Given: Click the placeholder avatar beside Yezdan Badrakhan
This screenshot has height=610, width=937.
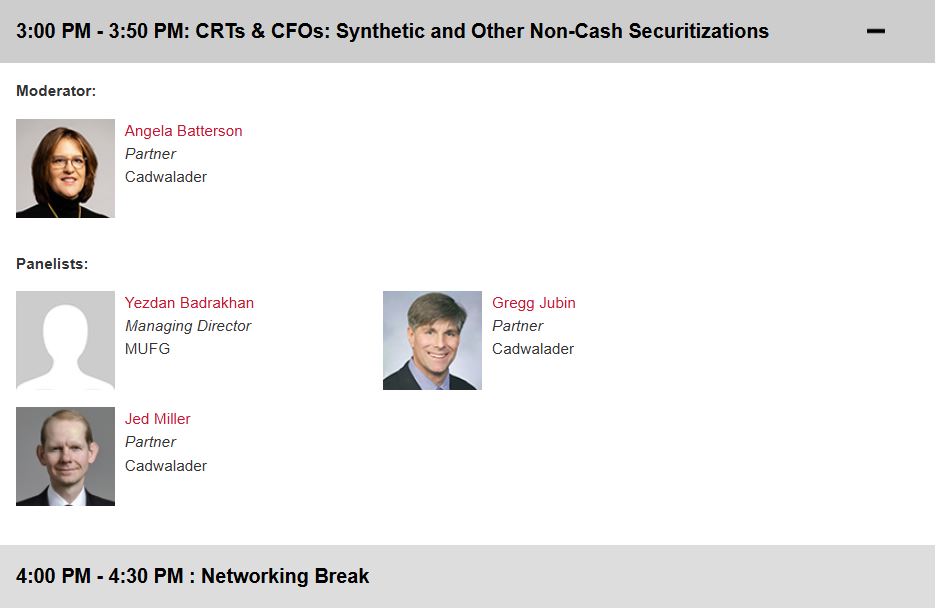Looking at the screenshot, I should tap(65, 340).
